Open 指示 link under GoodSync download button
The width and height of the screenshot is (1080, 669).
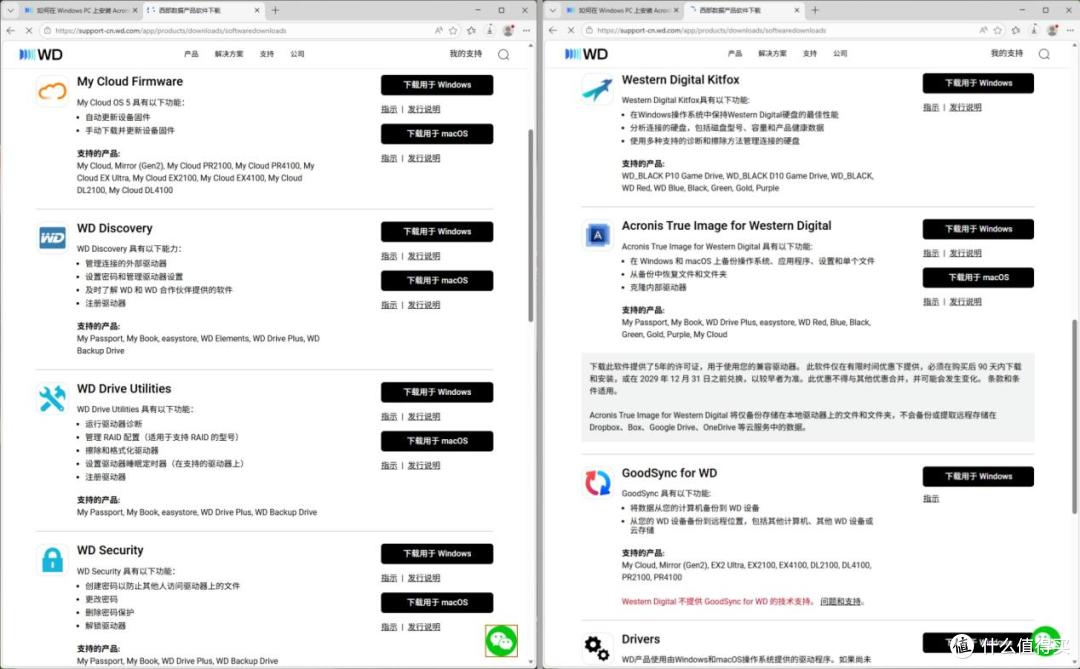[931, 499]
